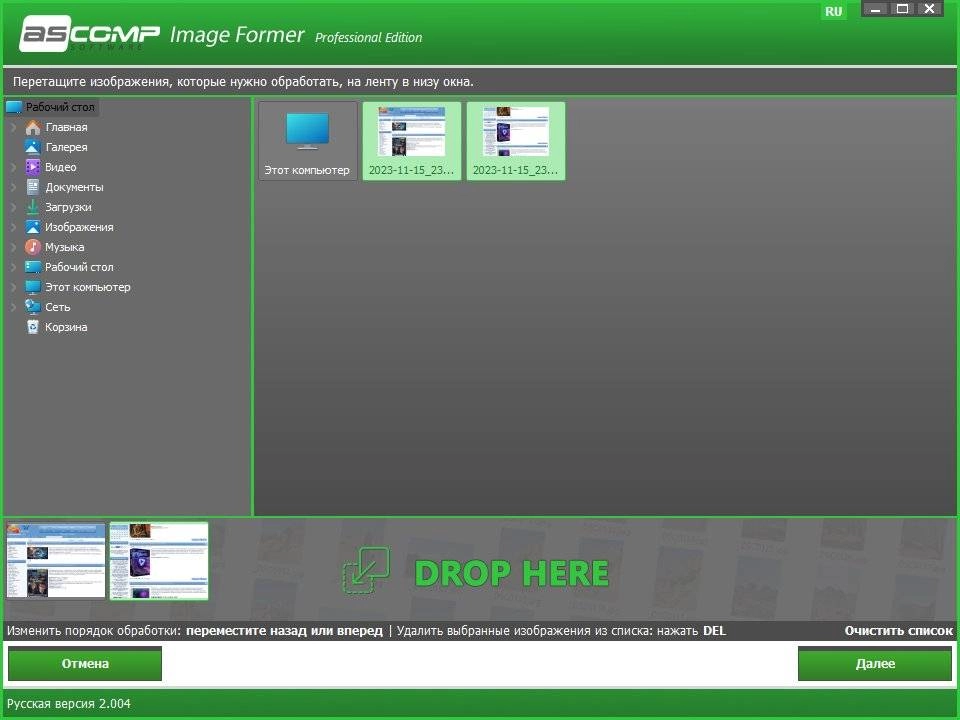Click the Галерея gallery icon
This screenshot has width=960, height=720.
click(33, 147)
